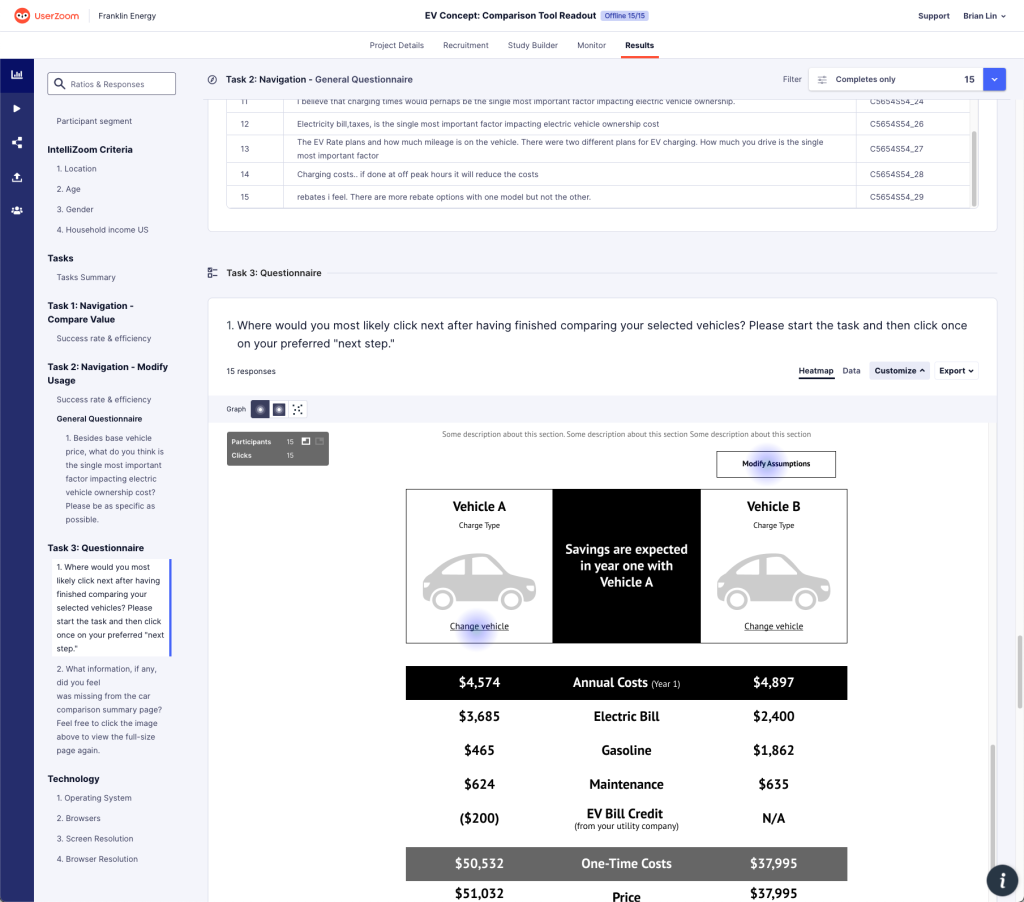Click Change vehicle under Vehicle B
Image resolution: width=1024 pixels, height=902 pixels.
click(773, 626)
